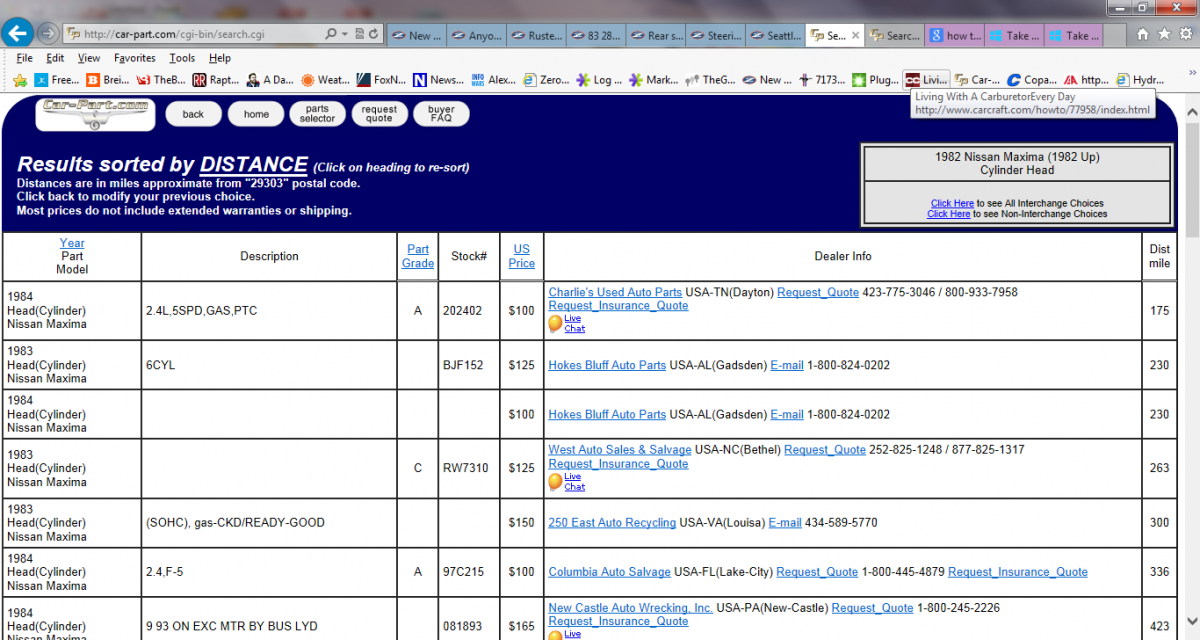
Task: Click the refresh icon in address bar
Action: coord(373,35)
